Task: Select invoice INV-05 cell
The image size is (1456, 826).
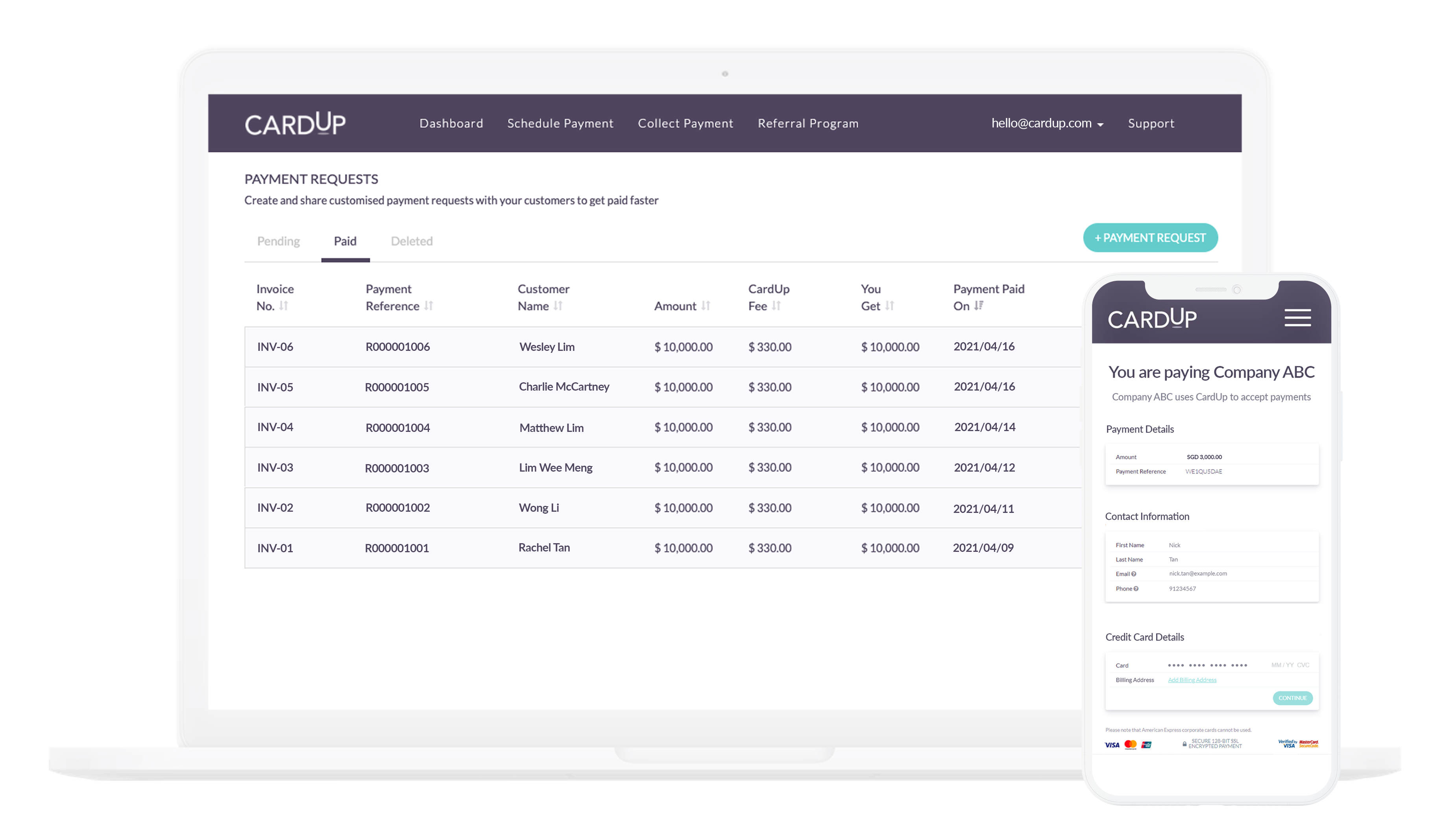Action: pyautogui.click(x=275, y=387)
